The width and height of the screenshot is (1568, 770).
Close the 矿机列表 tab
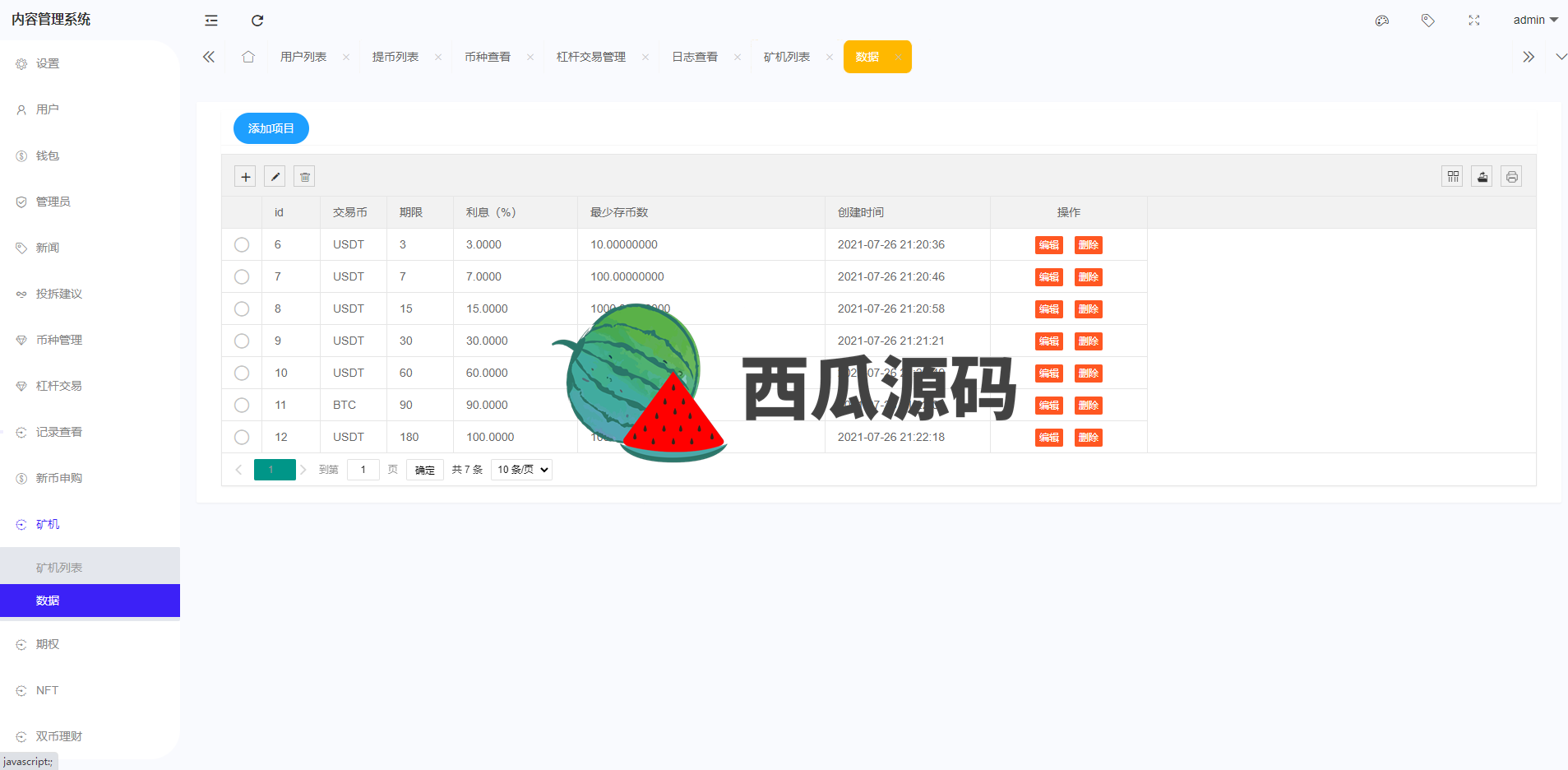[830, 57]
